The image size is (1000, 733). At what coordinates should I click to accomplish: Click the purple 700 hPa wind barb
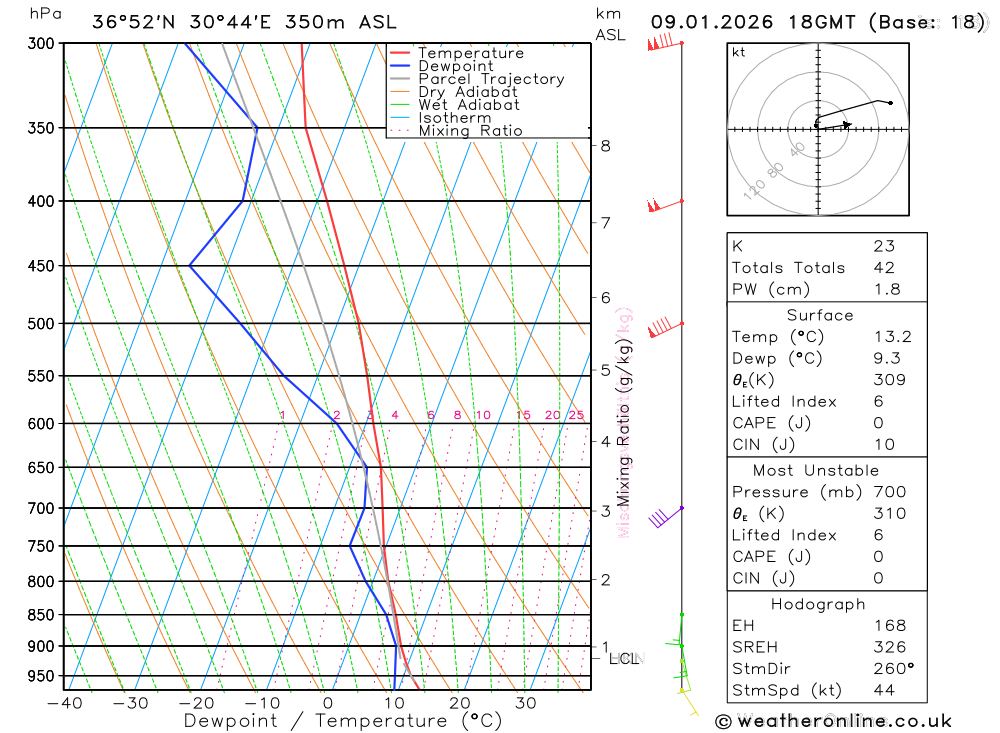click(666, 517)
